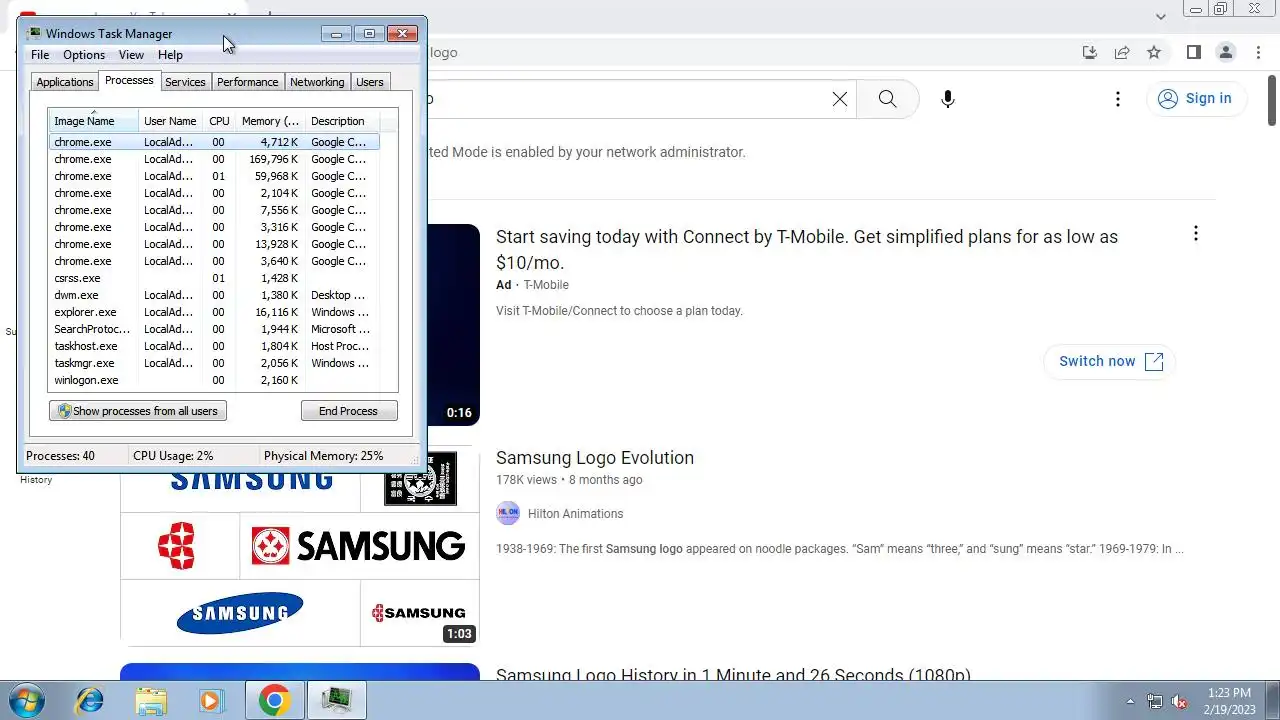Select the taskhost.exe process row
This screenshot has height=720, width=1280.
pos(214,346)
